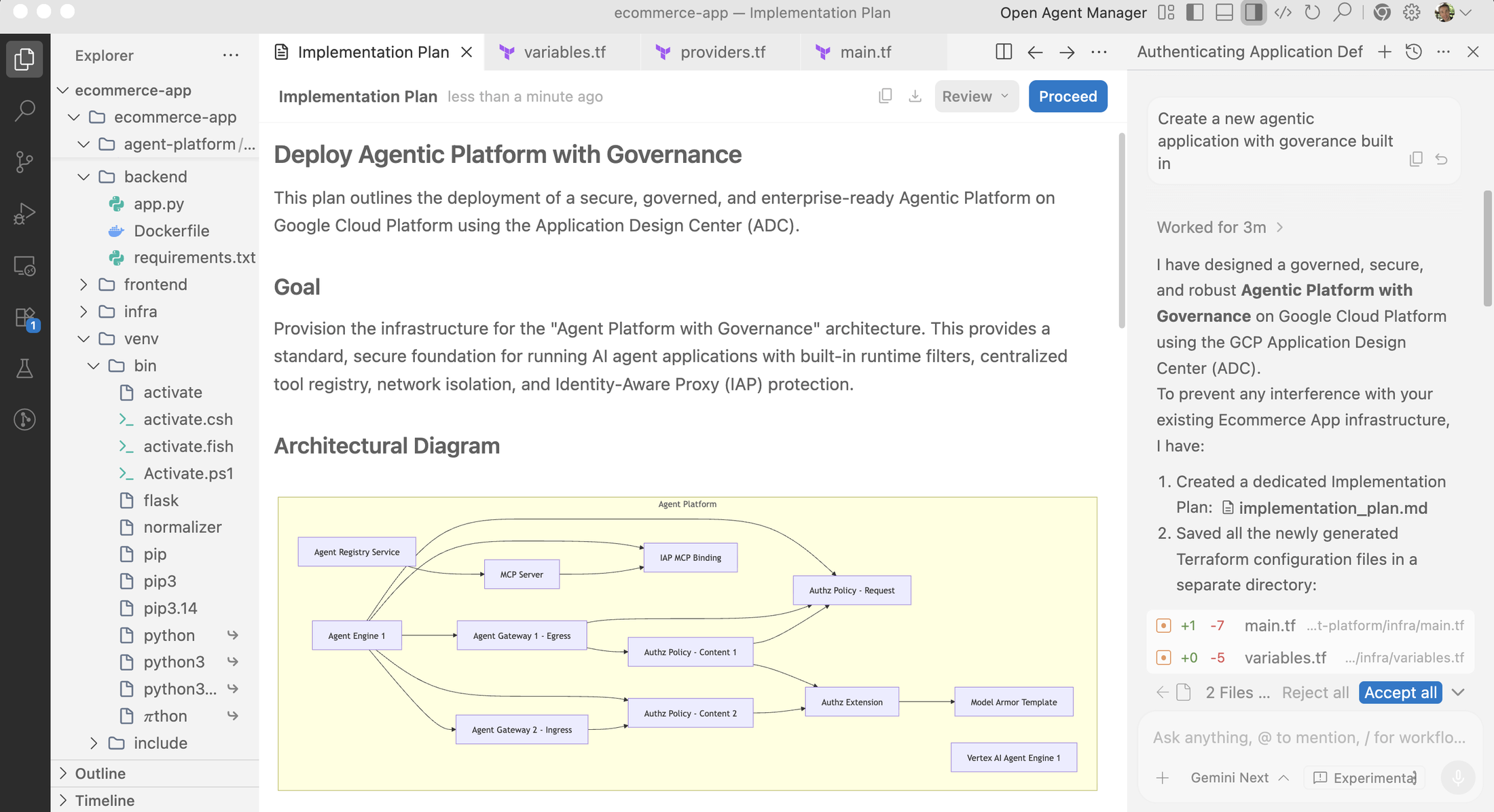Customize layout icon in title bar
Image resolution: width=1494 pixels, height=812 pixels.
pyautogui.click(x=1166, y=13)
